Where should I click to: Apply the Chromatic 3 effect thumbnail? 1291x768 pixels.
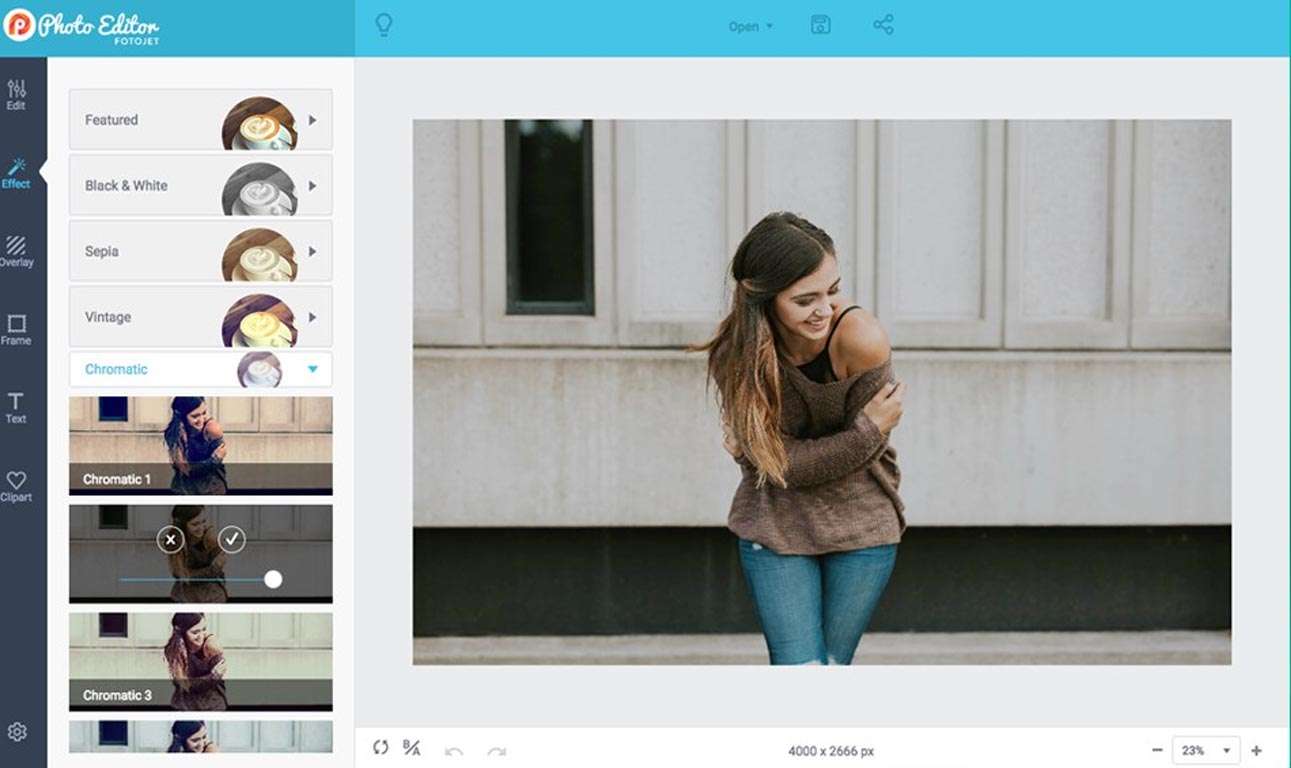click(200, 660)
